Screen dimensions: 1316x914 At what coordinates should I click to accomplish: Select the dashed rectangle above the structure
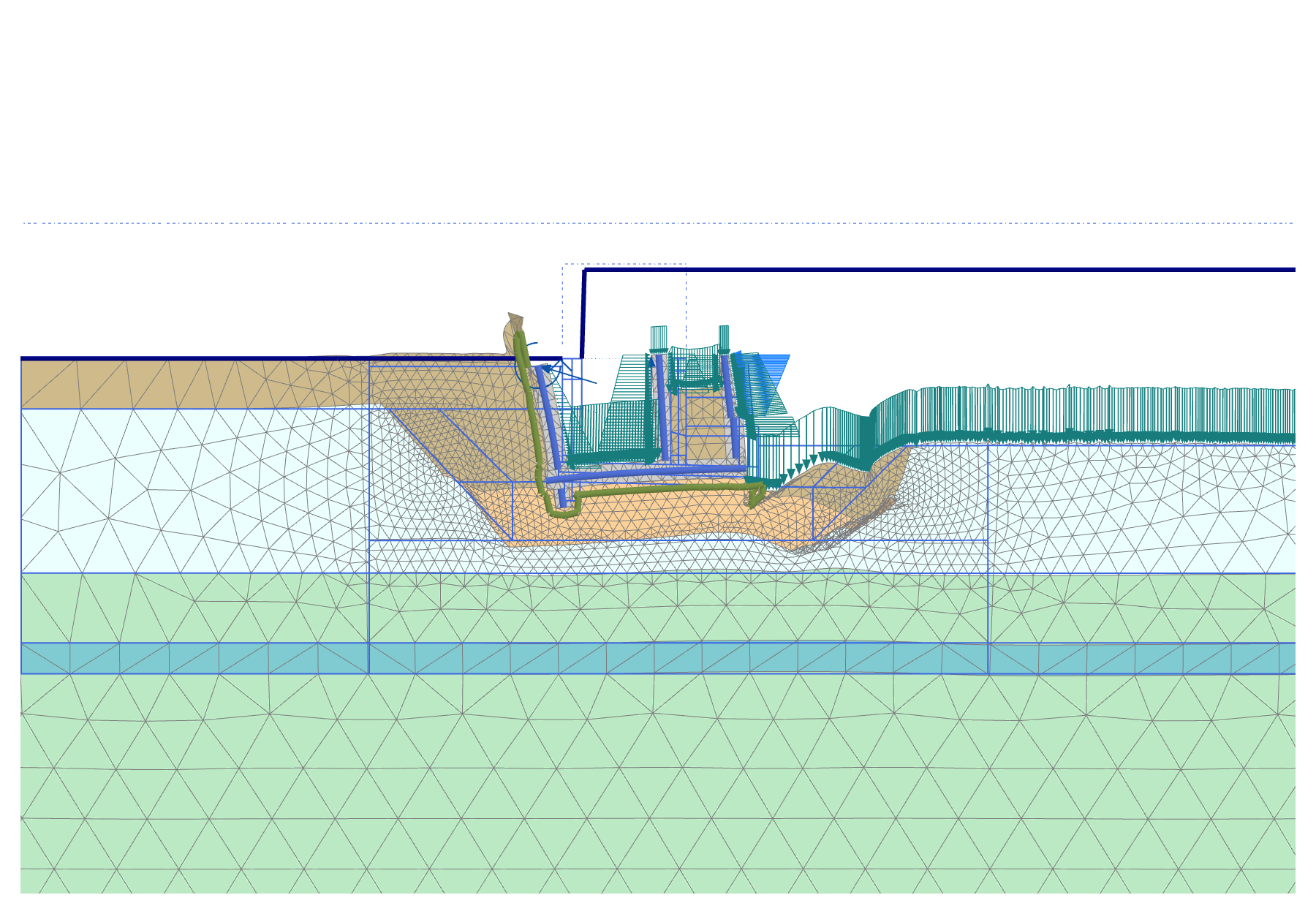click(624, 311)
